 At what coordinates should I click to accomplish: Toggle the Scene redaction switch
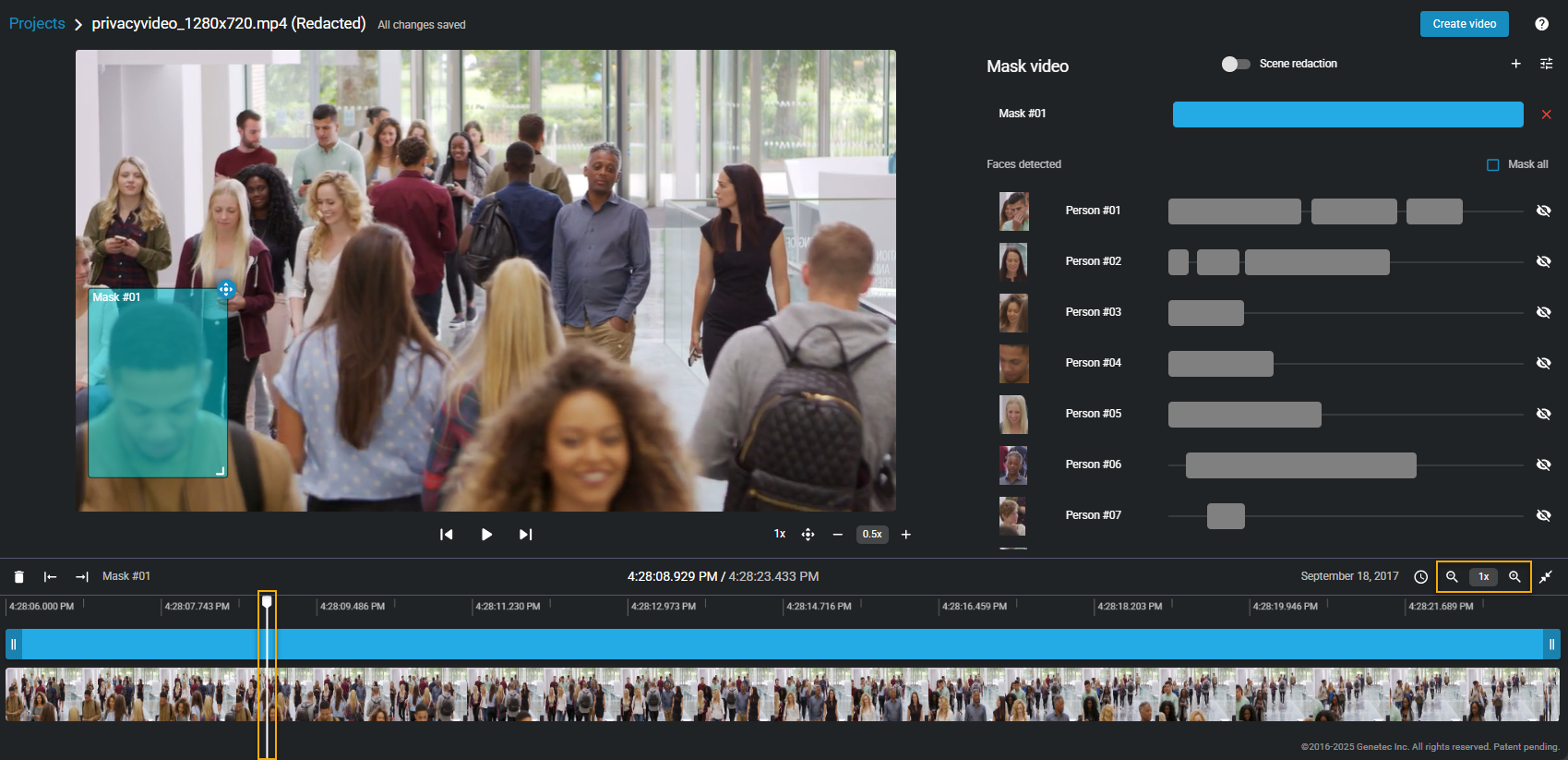coord(1235,64)
